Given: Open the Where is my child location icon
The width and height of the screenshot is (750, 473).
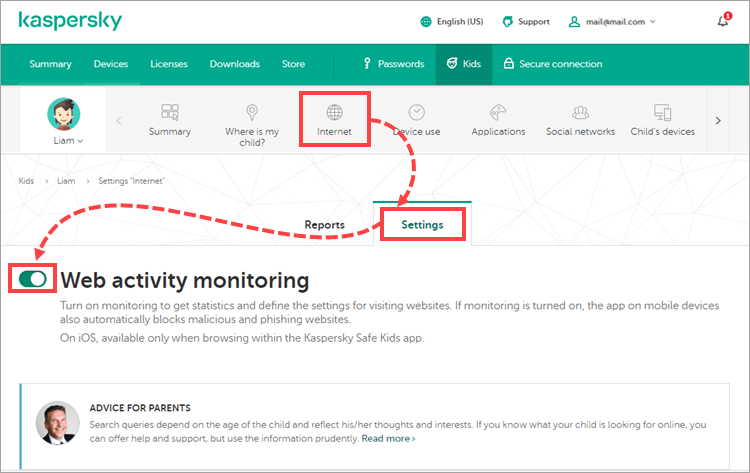Looking at the screenshot, I should (x=252, y=113).
